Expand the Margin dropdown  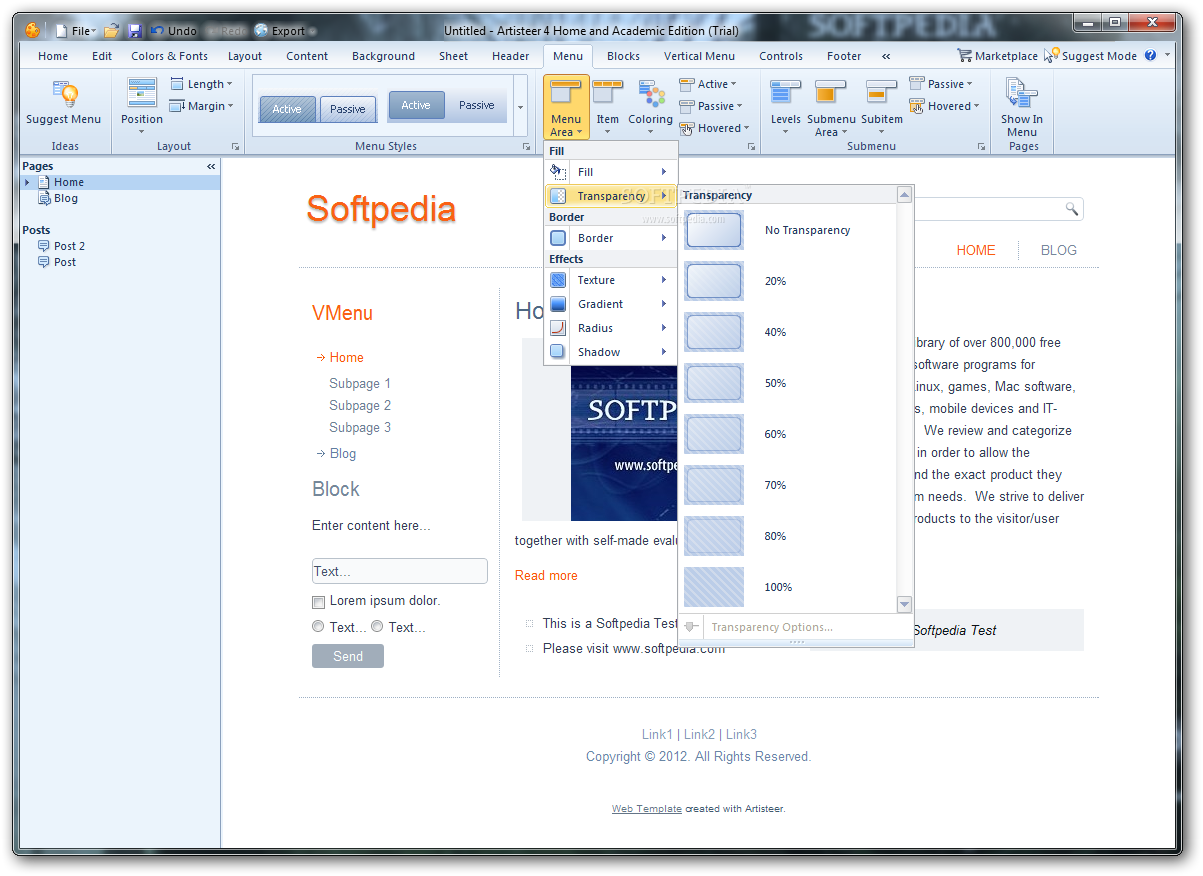tap(202, 106)
